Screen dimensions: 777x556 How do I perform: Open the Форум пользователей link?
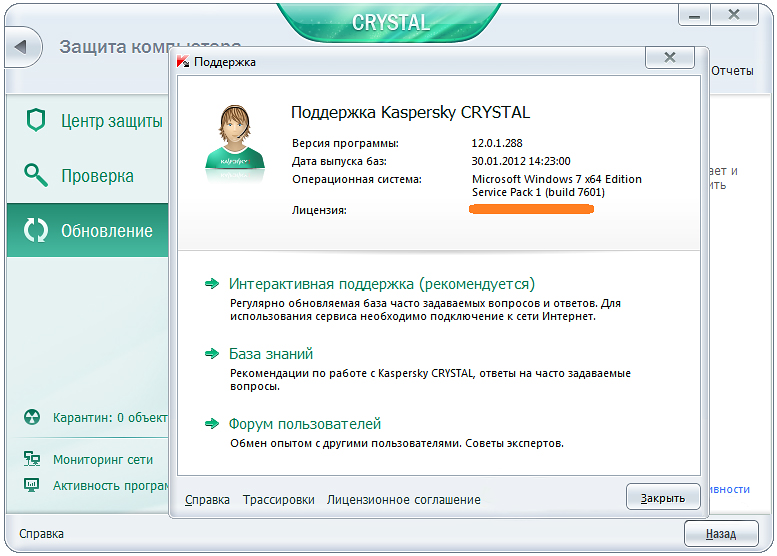(305, 424)
